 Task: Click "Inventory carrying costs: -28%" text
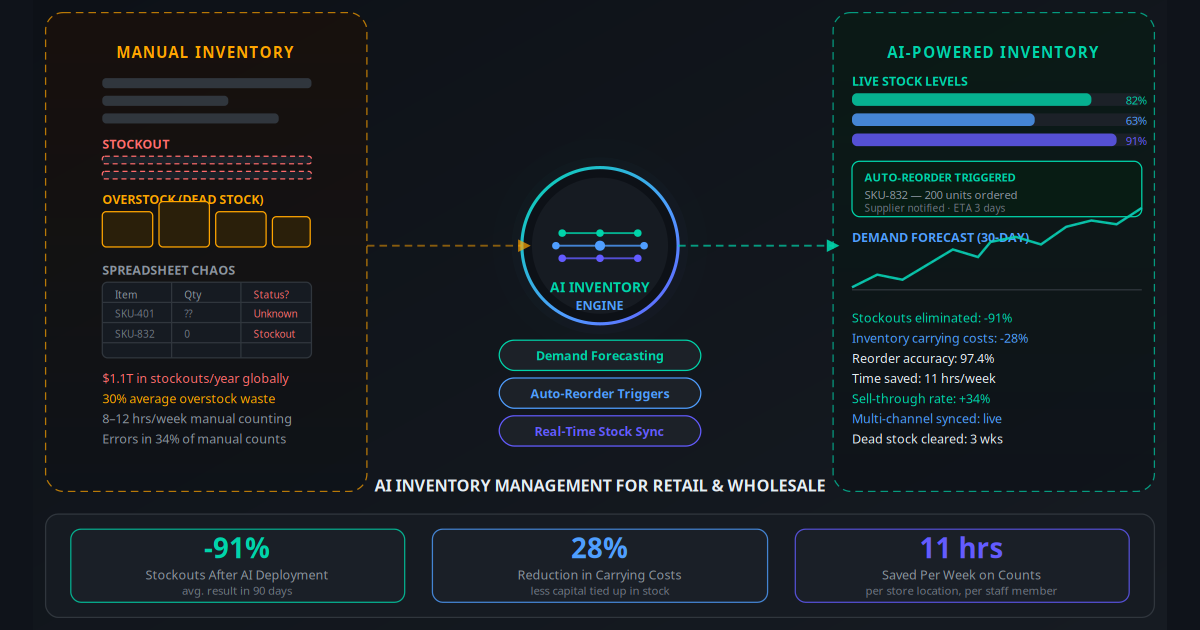(x=940, y=338)
